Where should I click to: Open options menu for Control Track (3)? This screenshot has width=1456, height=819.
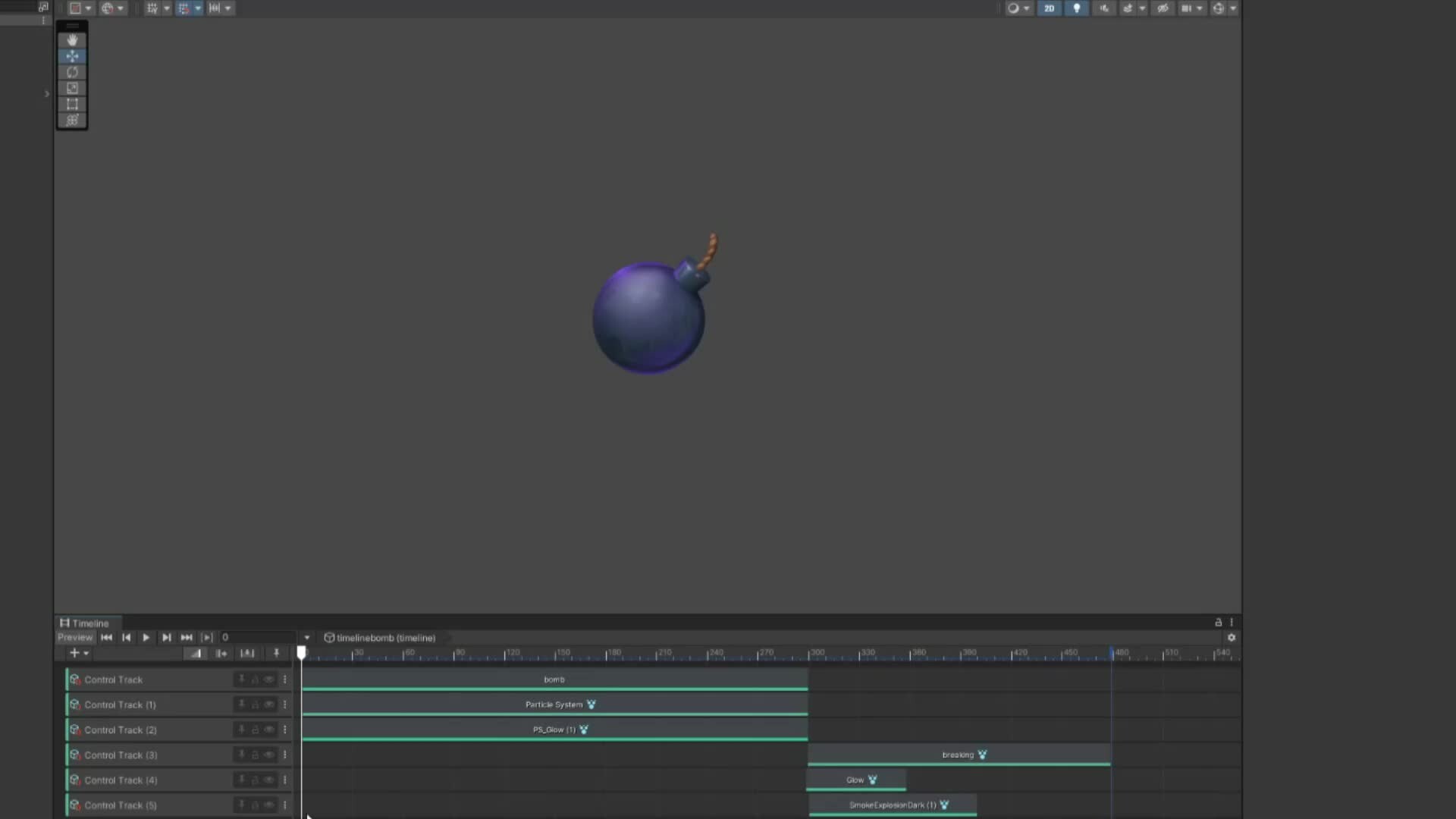[285, 755]
